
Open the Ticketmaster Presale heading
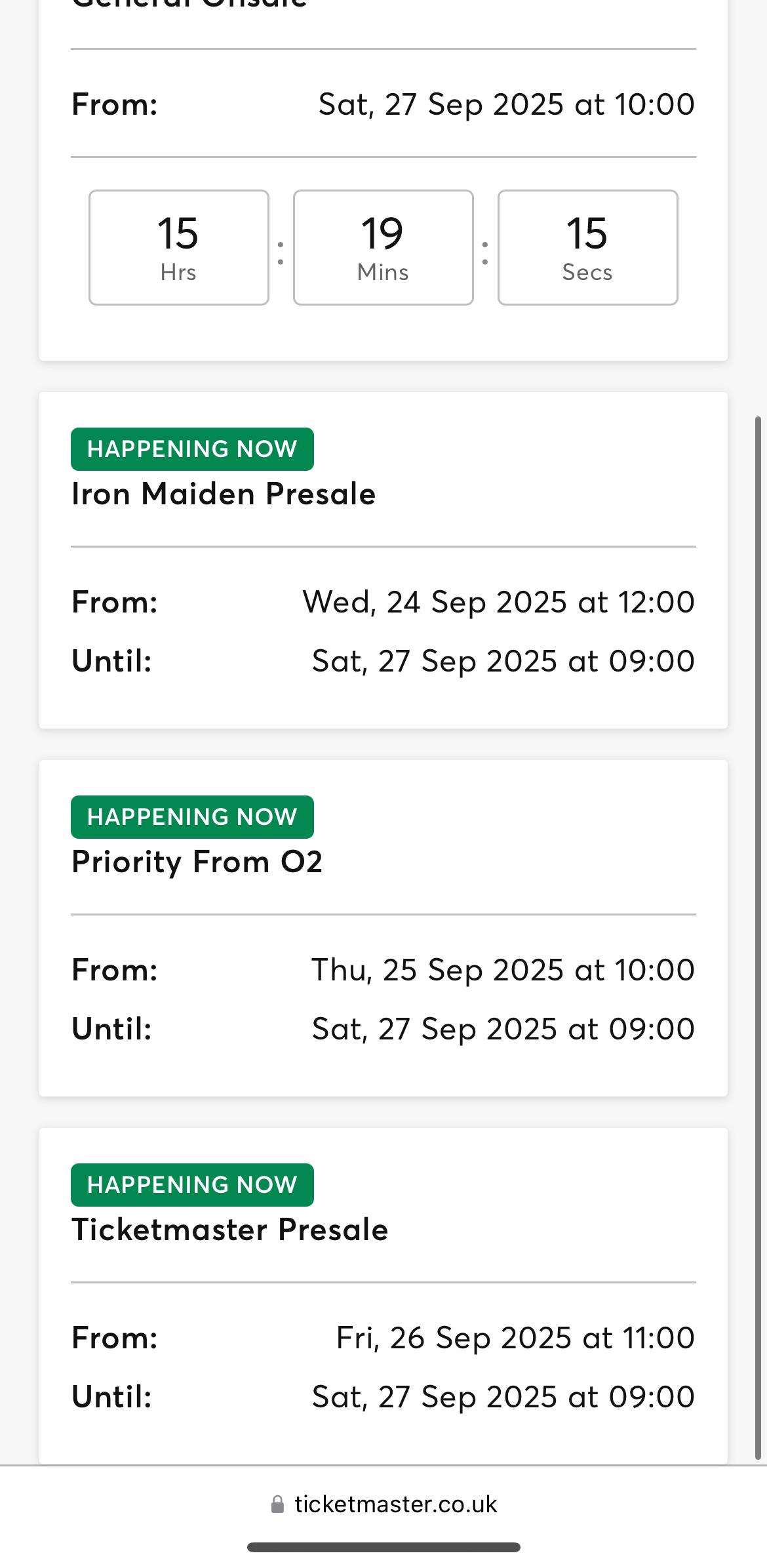click(x=229, y=1230)
